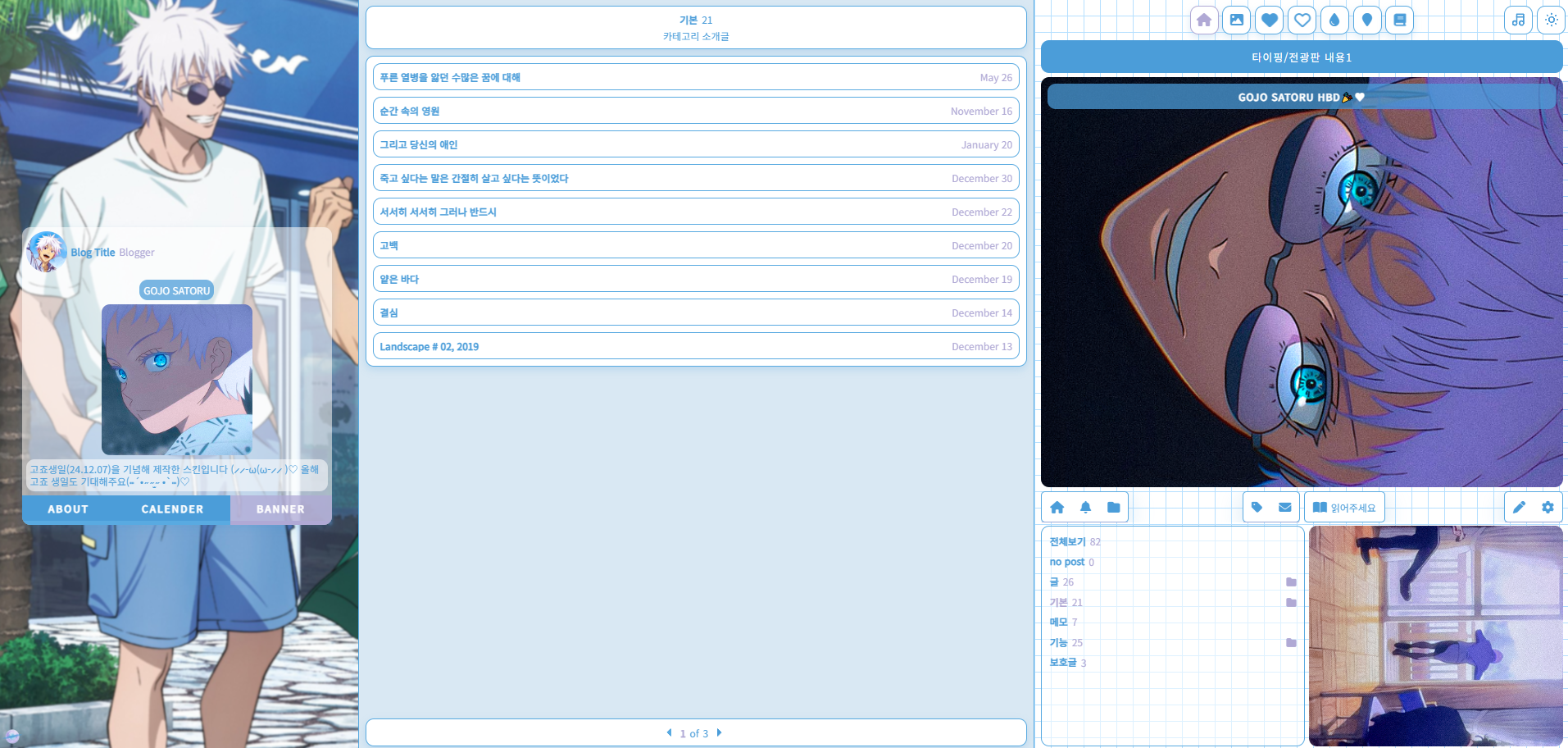The width and height of the screenshot is (1568, 748).
Task: Click the GOJO SATORU label badge
Action: coord(177,290)
